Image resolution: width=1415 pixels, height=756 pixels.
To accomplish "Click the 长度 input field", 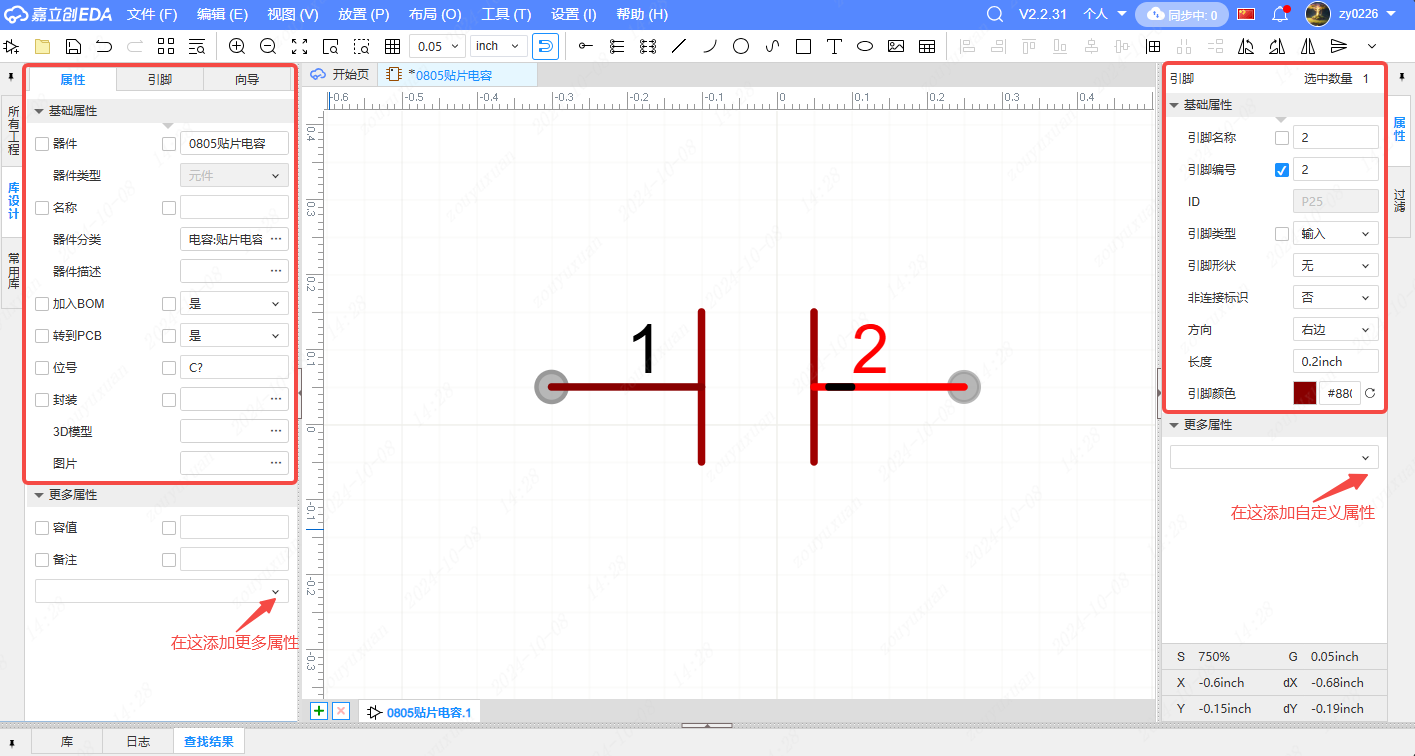I will tap(1335, 362).
